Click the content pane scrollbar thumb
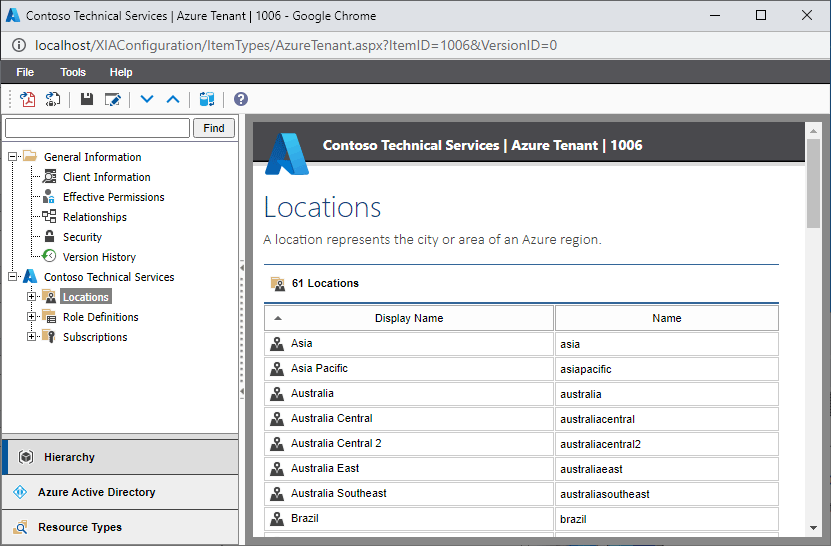This screenshot has height=546, width=831. (814, 183)
